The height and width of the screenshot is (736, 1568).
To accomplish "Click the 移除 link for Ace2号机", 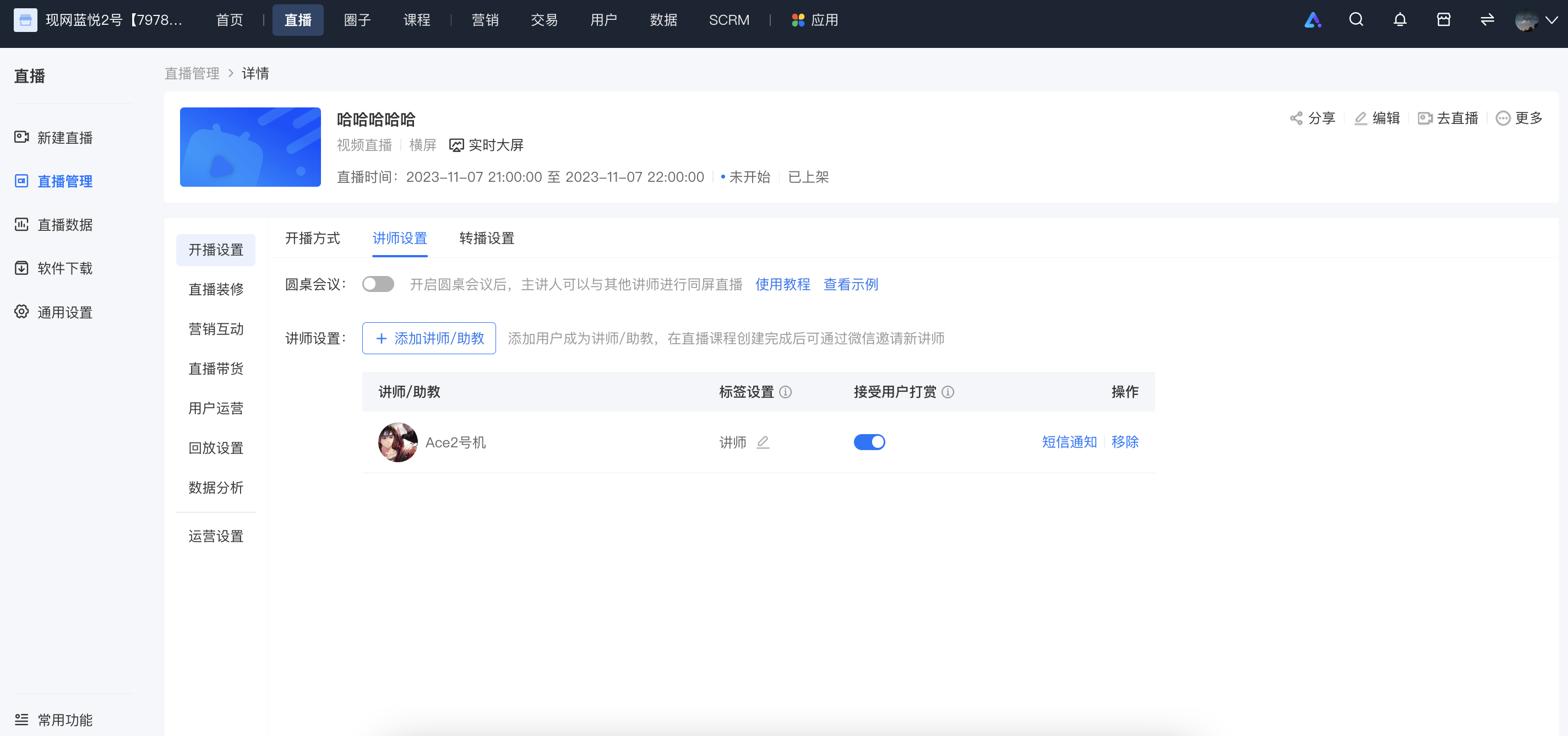I will (1124, 442).
